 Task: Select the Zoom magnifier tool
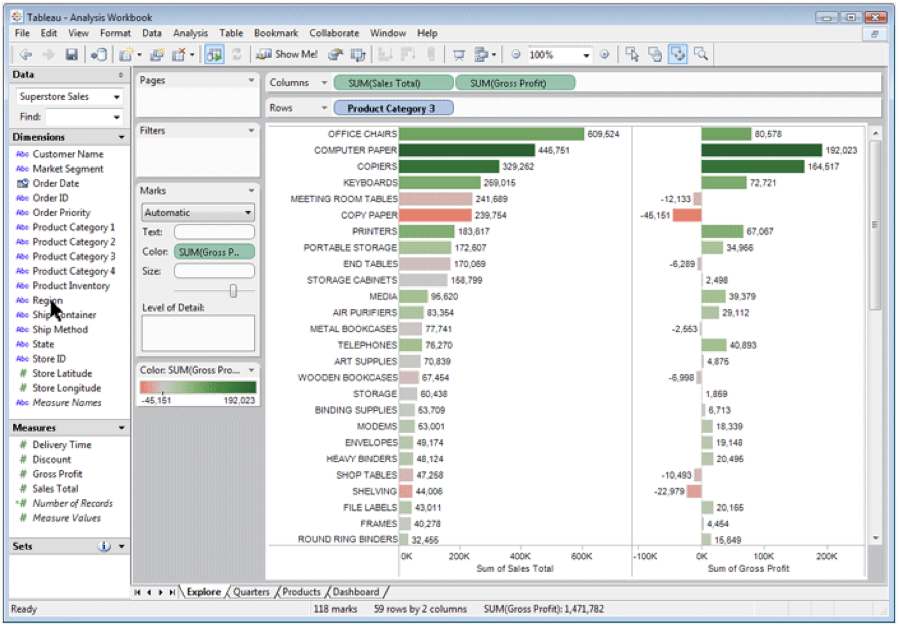(702, 55)
